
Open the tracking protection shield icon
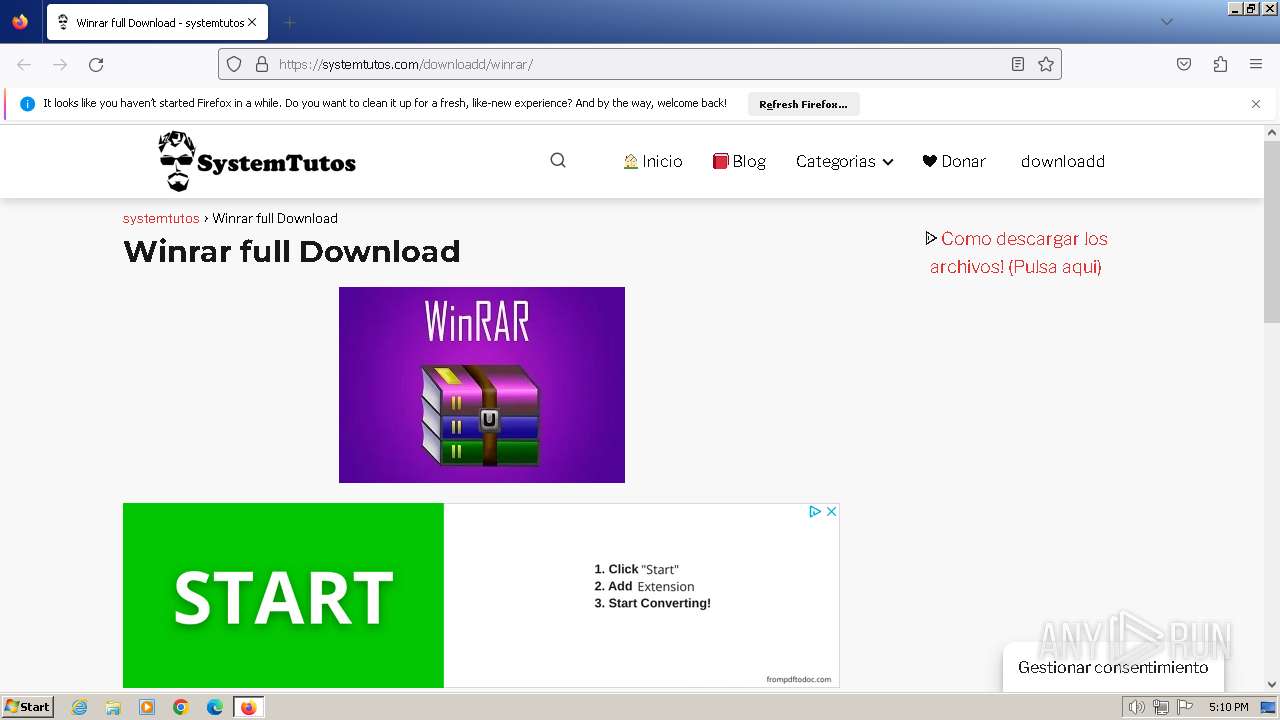click(x=234, y=64)
